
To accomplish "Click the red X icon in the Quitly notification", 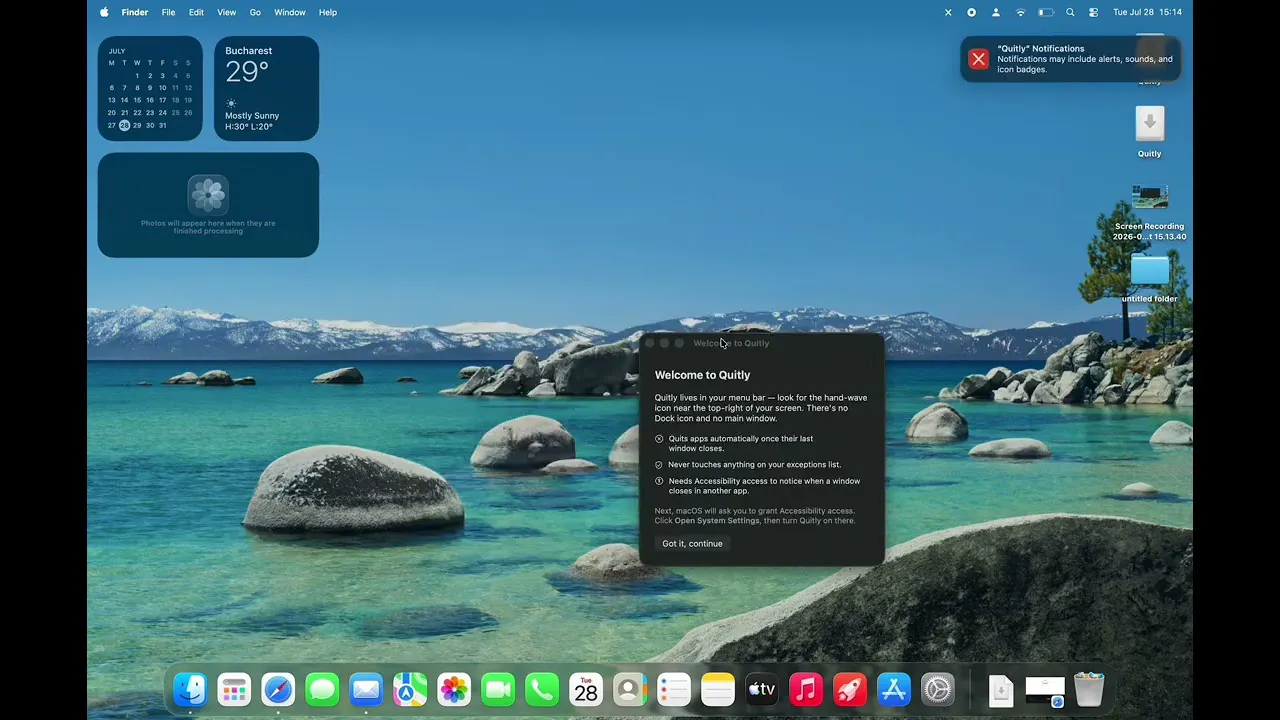I will [978, 59].
